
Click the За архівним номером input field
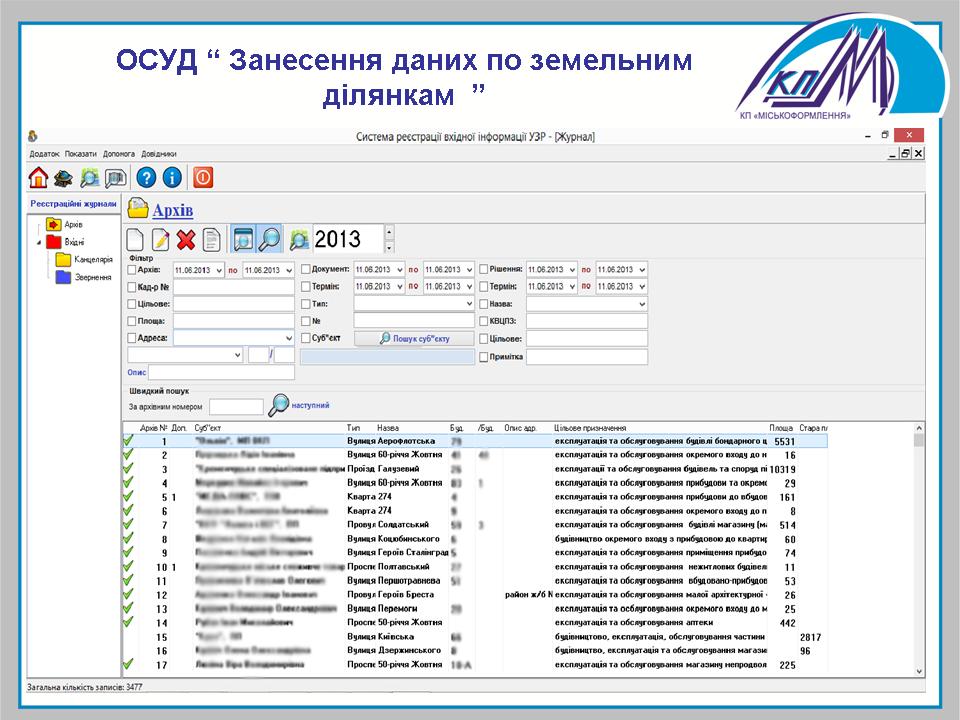pos(236,407)
